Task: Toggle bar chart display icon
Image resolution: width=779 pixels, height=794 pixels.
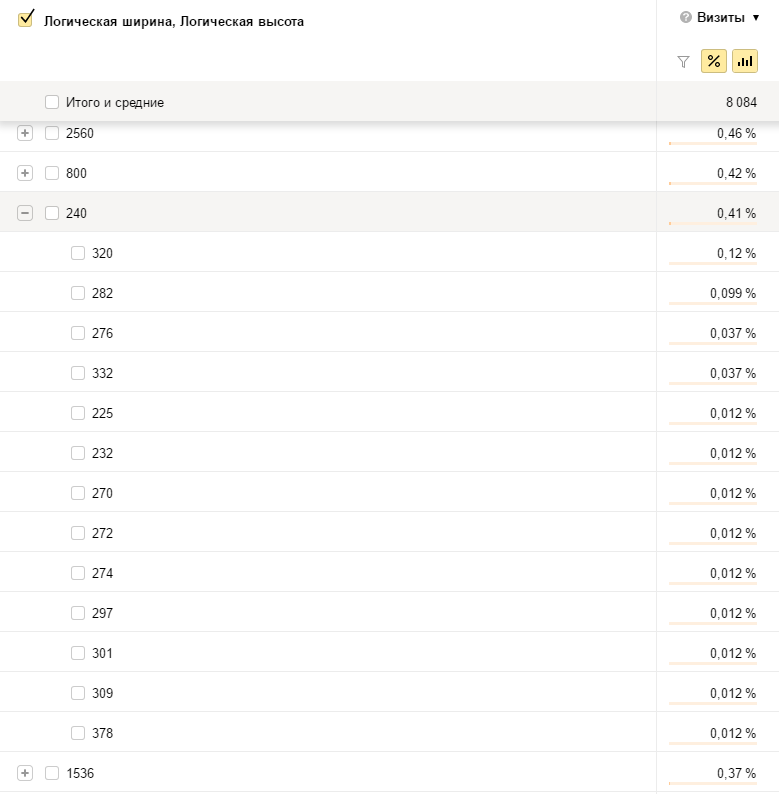Action: (x=745, y=62)
